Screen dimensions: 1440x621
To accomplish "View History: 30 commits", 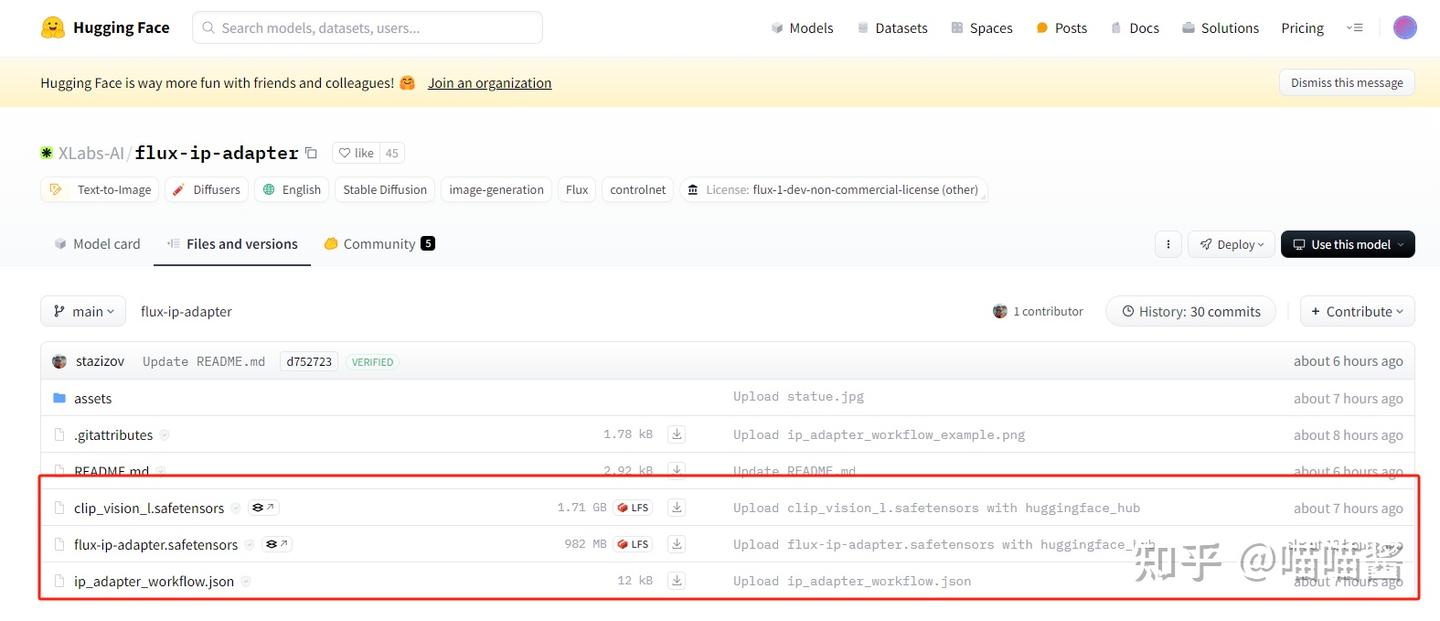I will click(x=1190, y=311).
